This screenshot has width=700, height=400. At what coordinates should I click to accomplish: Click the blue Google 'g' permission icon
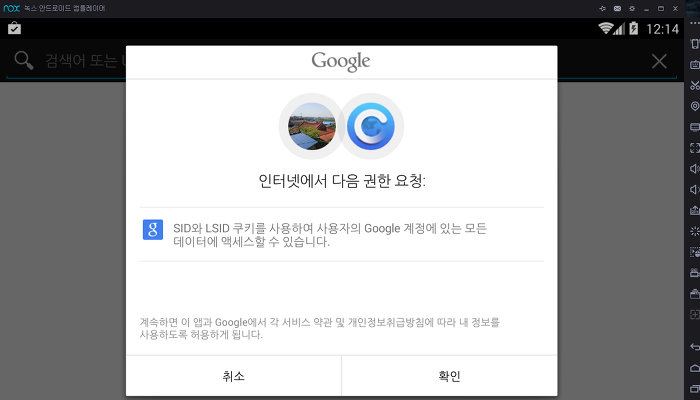[153, 230]
